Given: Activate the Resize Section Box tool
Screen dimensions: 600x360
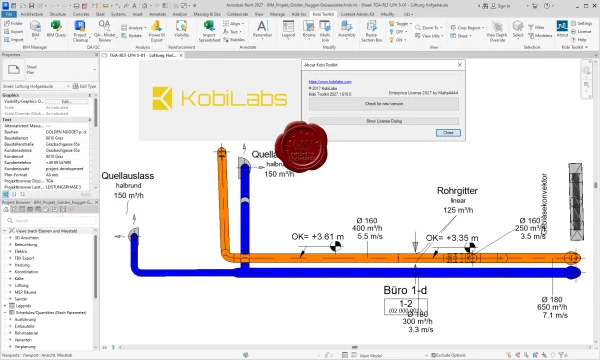Looking at the screenshot, I should tap(371, 31).
